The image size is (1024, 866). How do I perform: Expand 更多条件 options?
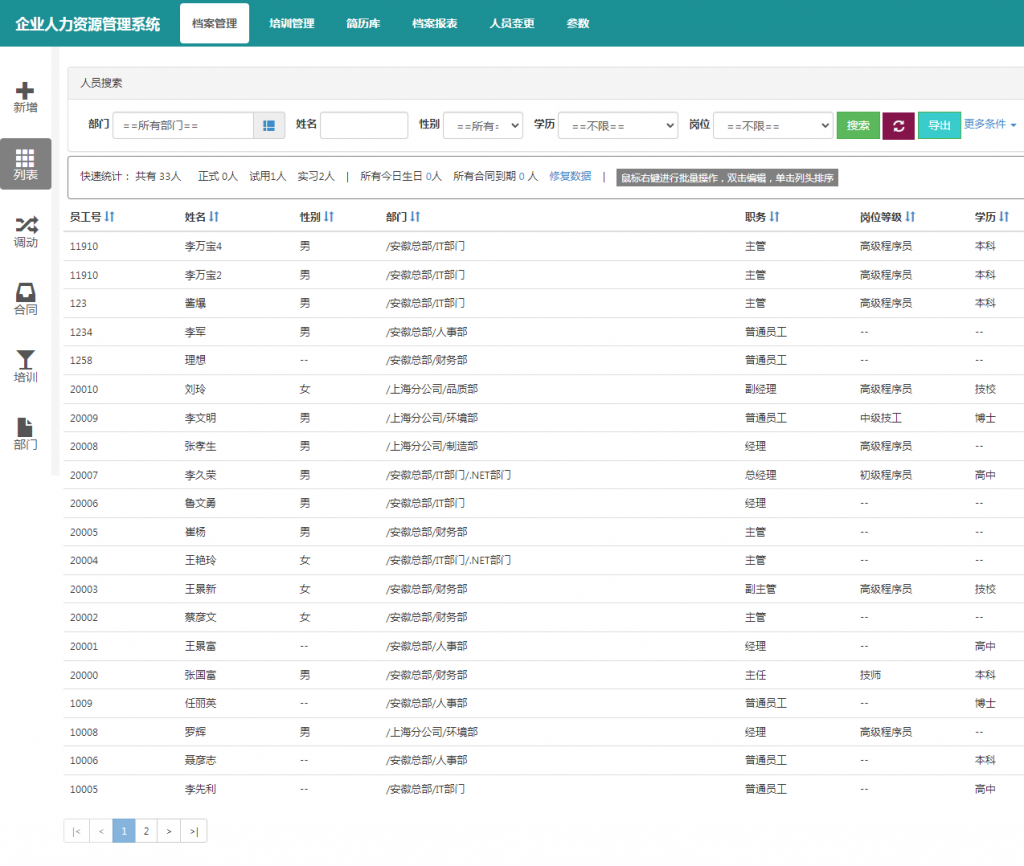click(x=989, y=124)
